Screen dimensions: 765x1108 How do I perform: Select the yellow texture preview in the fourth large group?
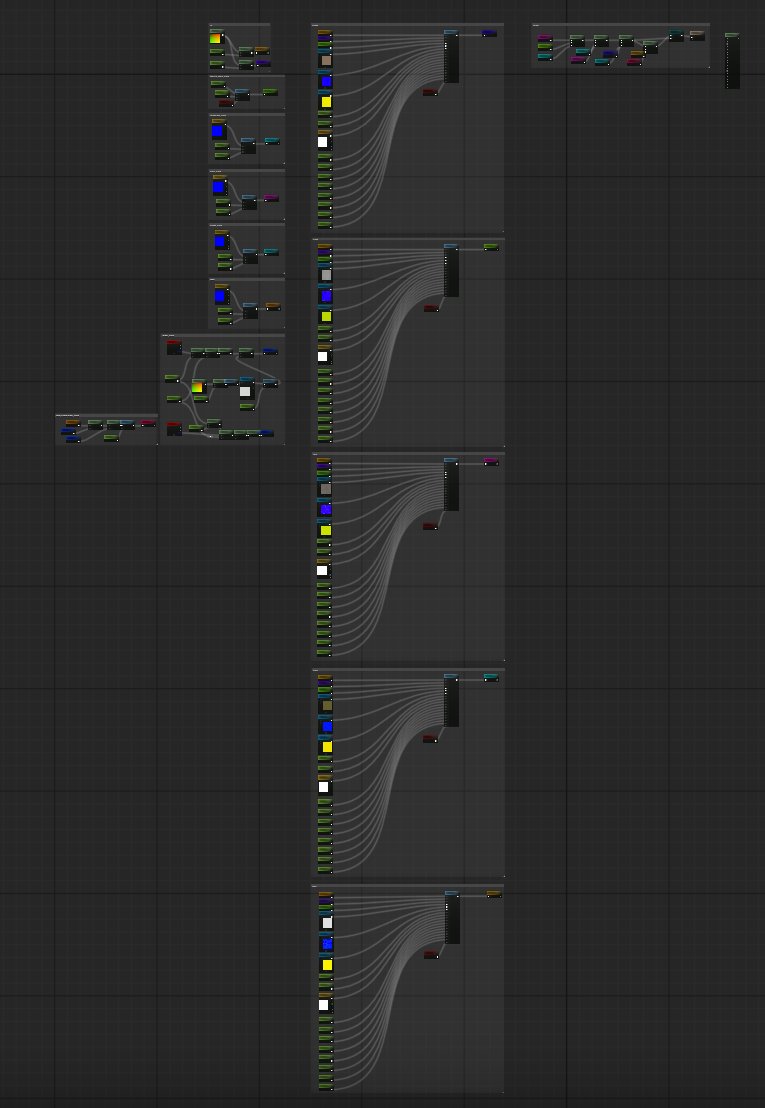point(326,747)
